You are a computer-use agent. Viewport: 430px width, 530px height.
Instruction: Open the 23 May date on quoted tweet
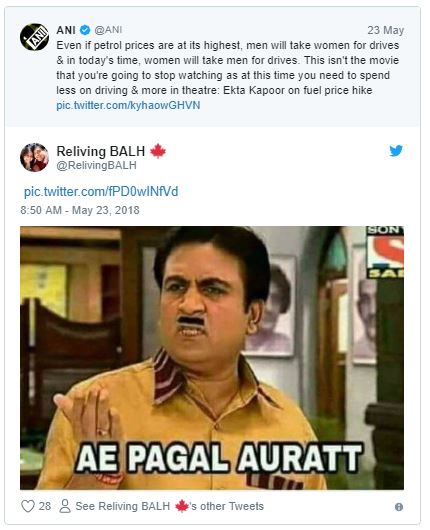[x=386, y=30]
